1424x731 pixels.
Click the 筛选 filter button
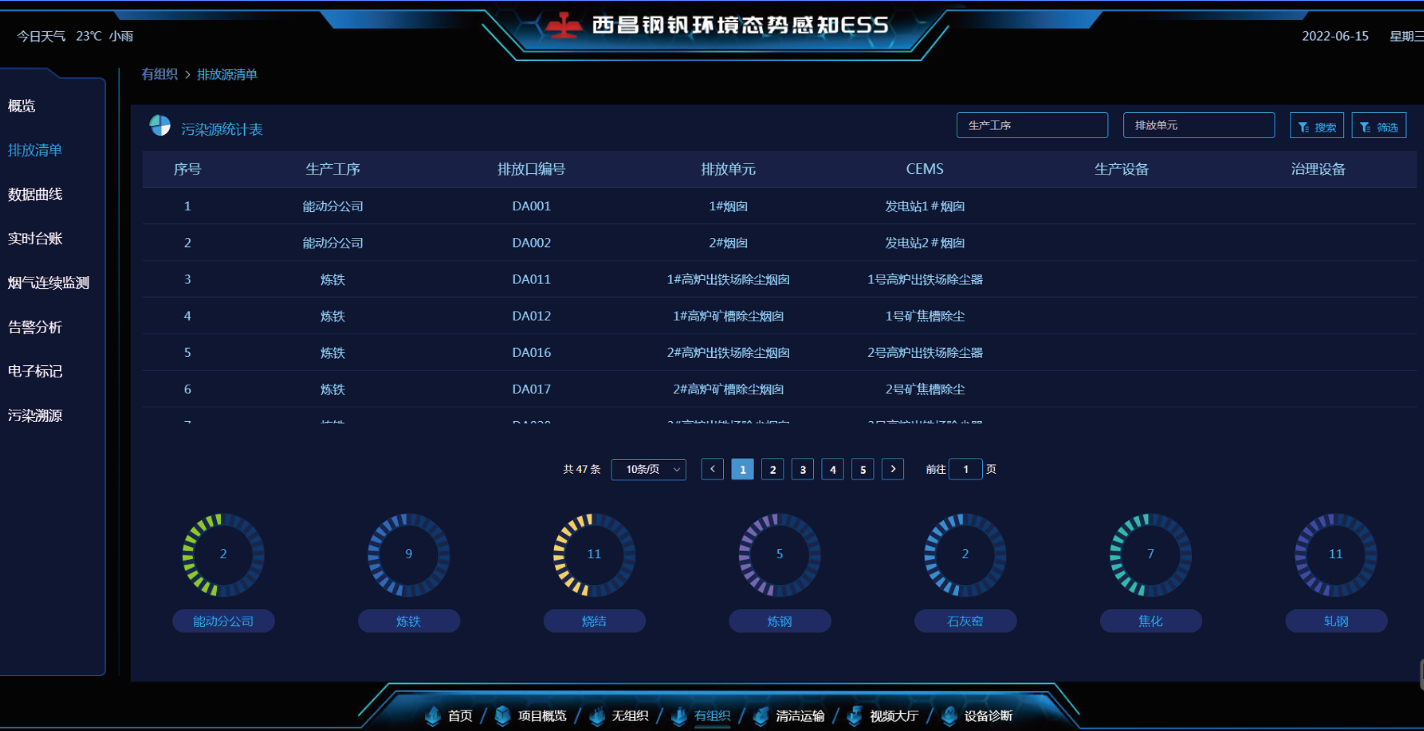click(1378, 124)
